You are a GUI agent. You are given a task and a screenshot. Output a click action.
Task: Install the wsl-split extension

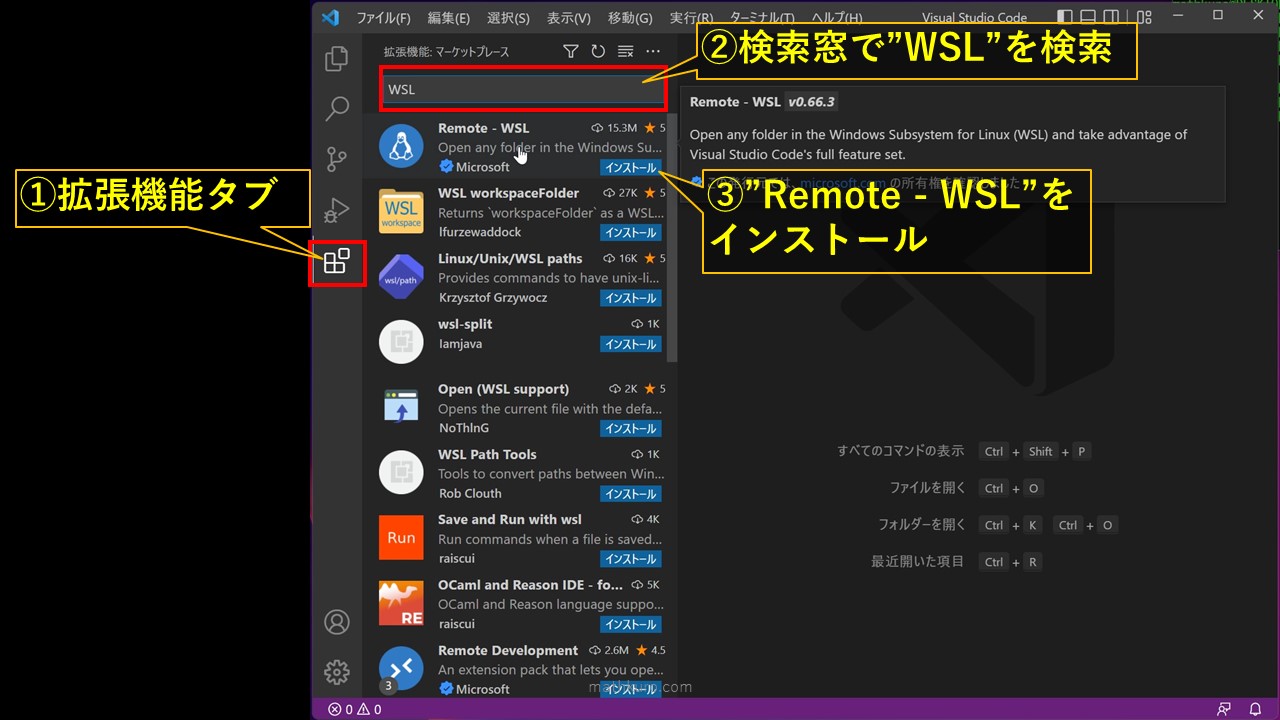pos(630,344)
